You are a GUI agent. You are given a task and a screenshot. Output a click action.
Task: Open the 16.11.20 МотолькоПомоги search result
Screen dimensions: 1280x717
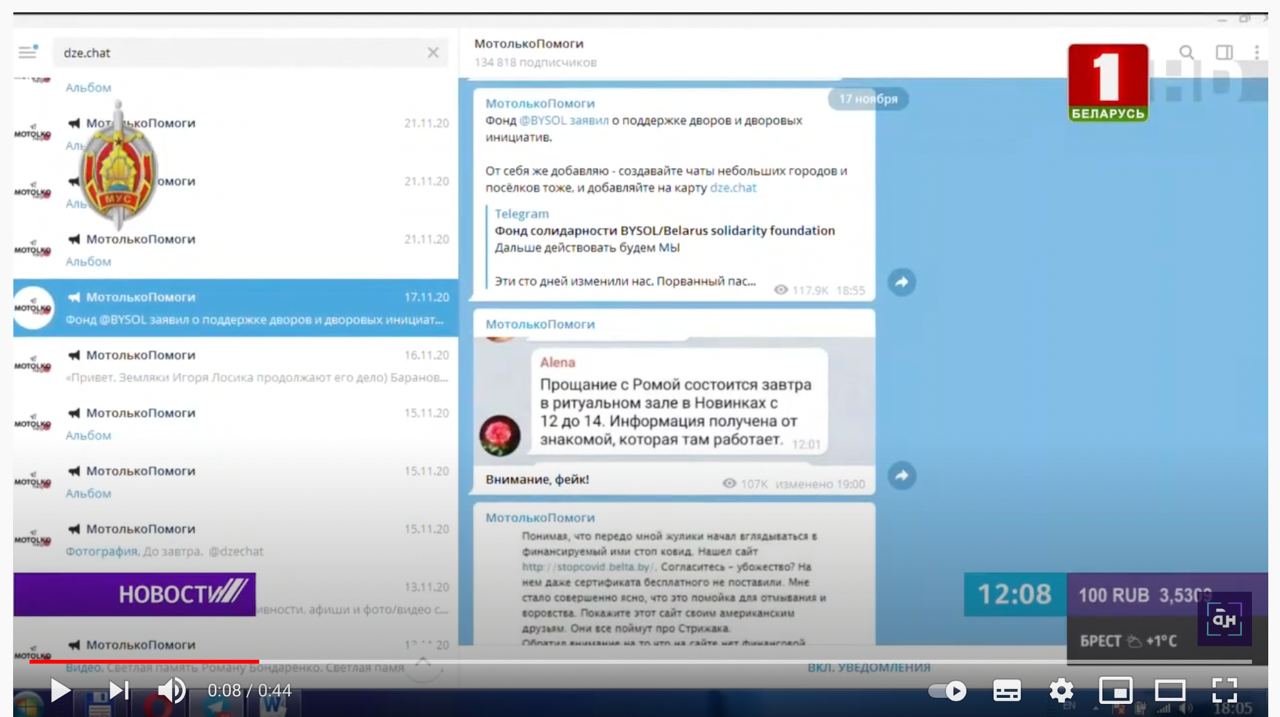236,366
